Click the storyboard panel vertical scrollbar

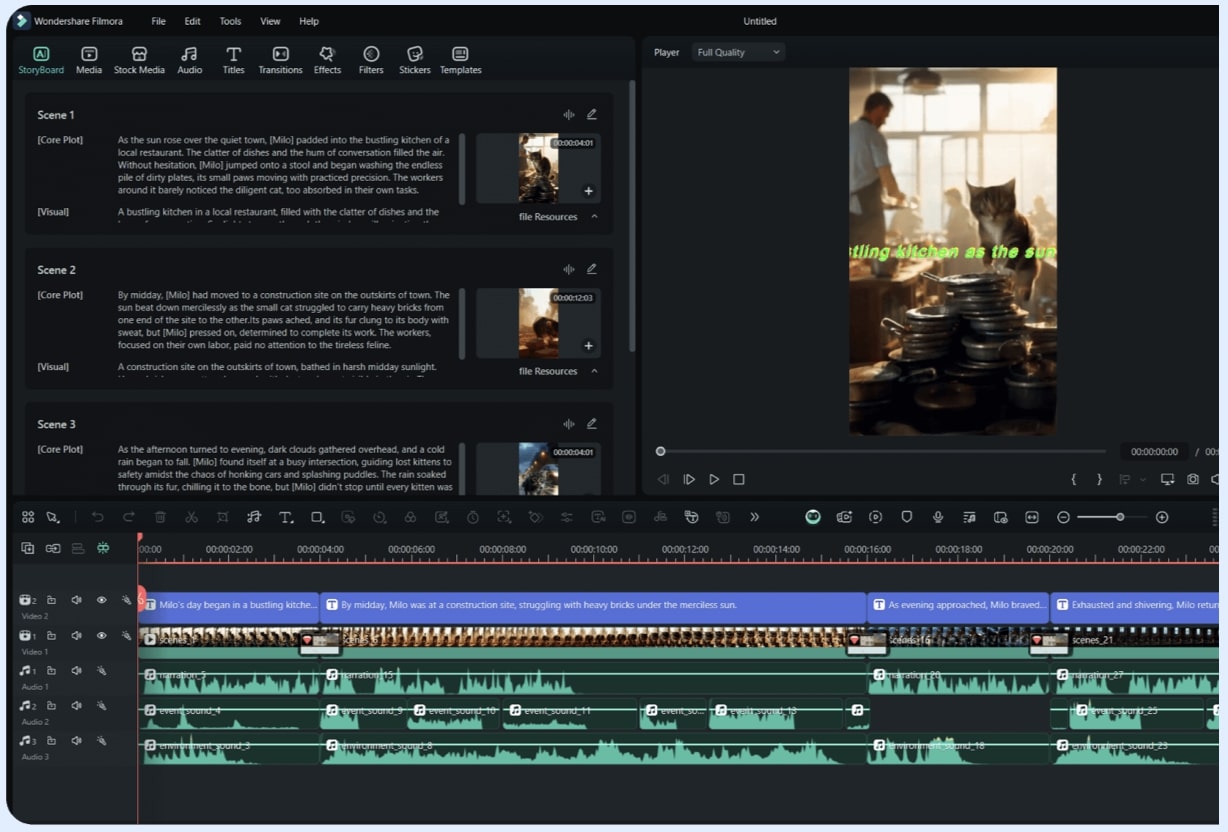coord(632,215)
